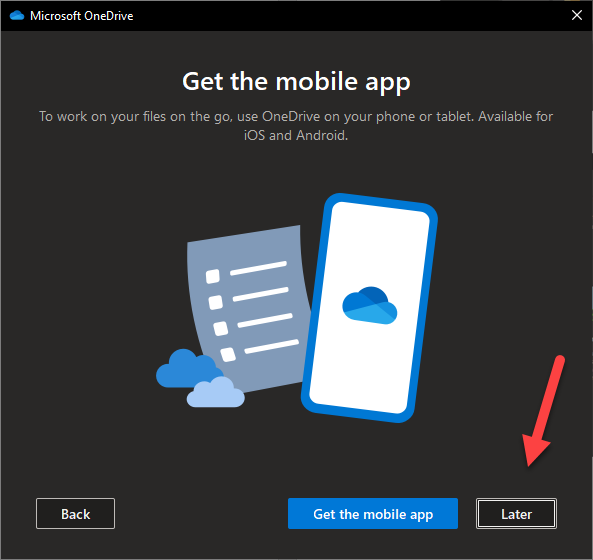Image resolution: width=593 pixels, height=560 pixels.
Task: Click the OneDrive cloud icon in title bar
Action: coord(17,16)
